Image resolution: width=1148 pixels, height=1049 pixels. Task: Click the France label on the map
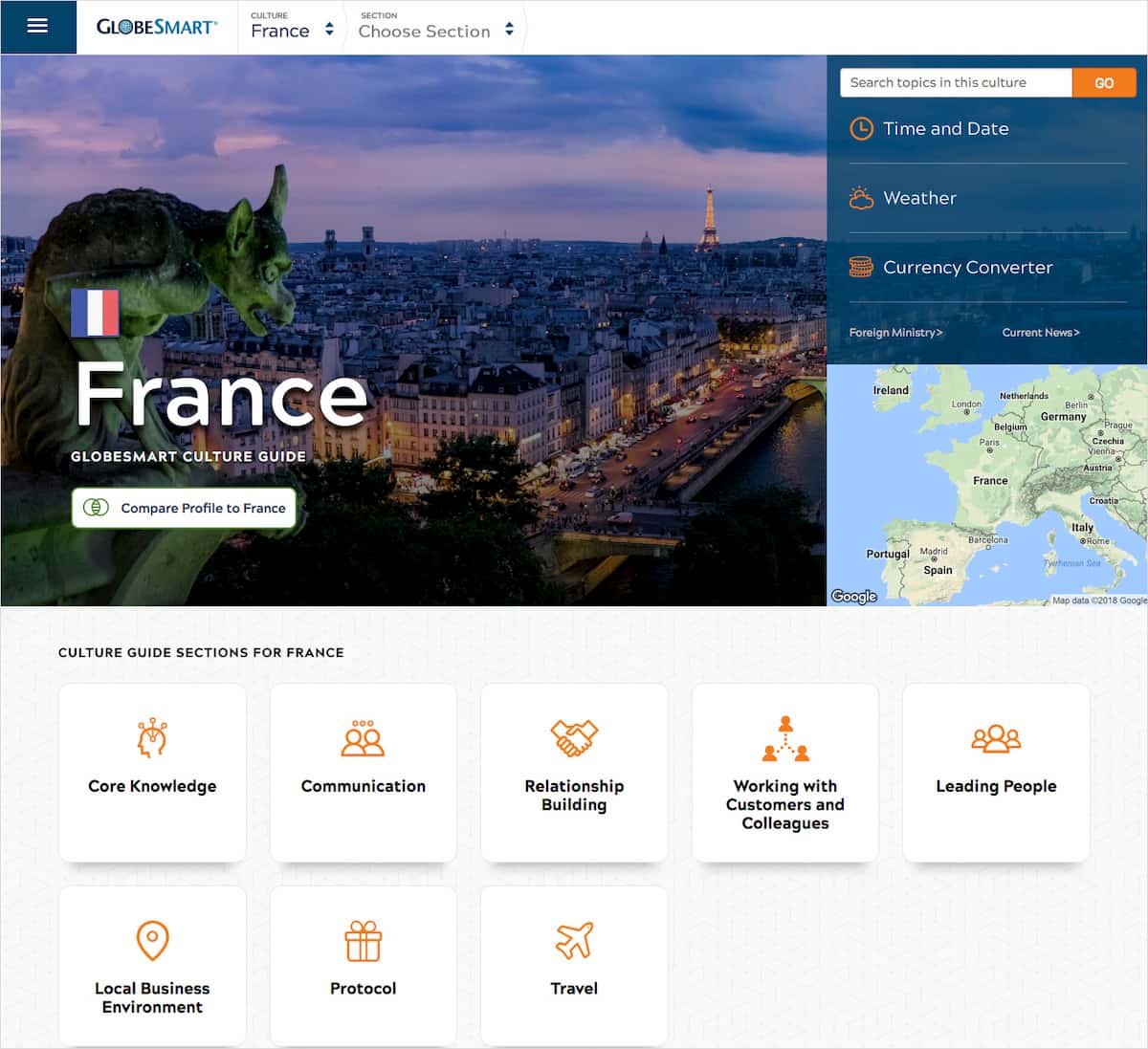[990, 481]
